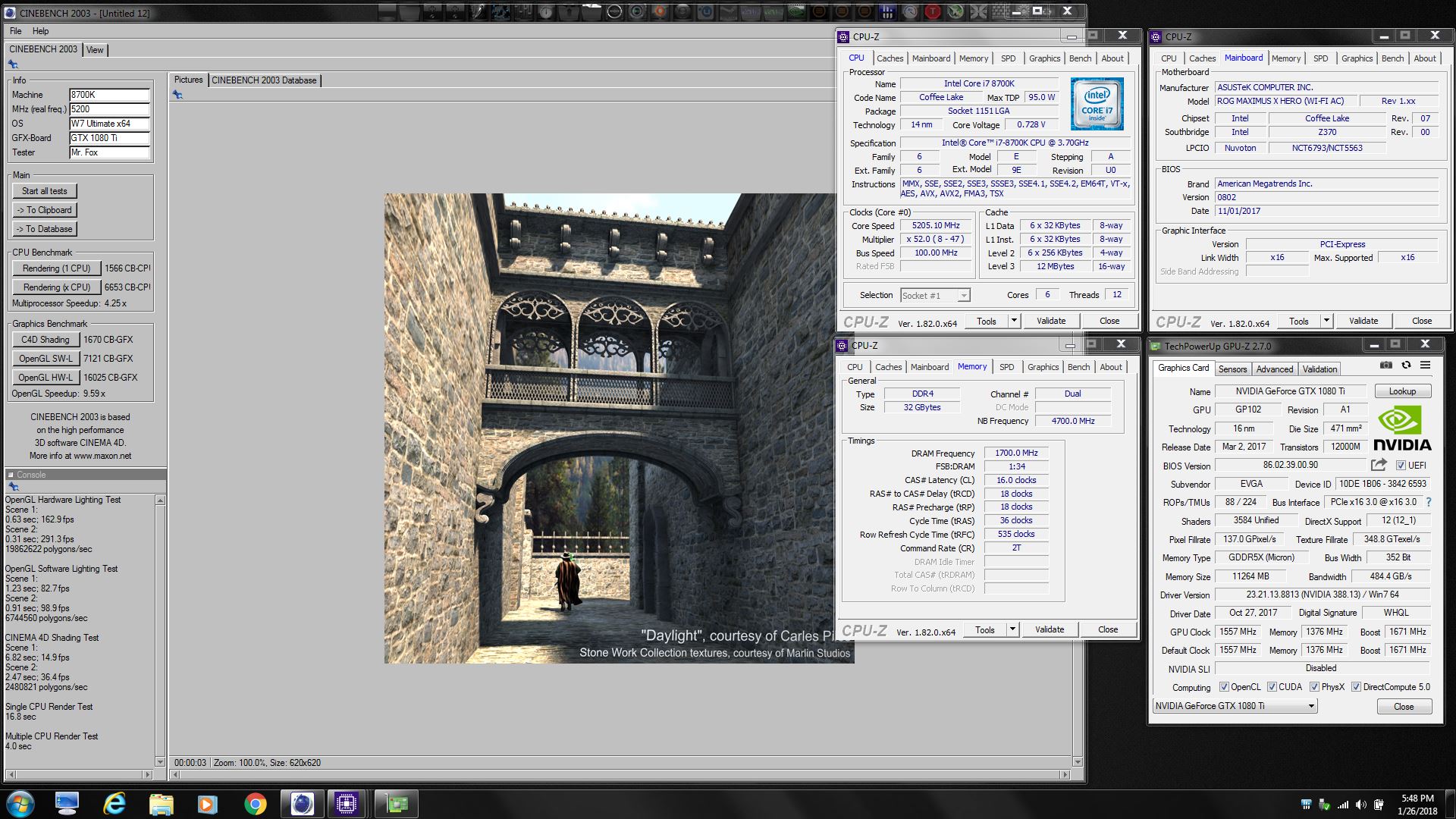This screenshot has height=819, width=1456.
Task: Run the OpenGL HW-L benchmark
Action: [x=45, y=378]
